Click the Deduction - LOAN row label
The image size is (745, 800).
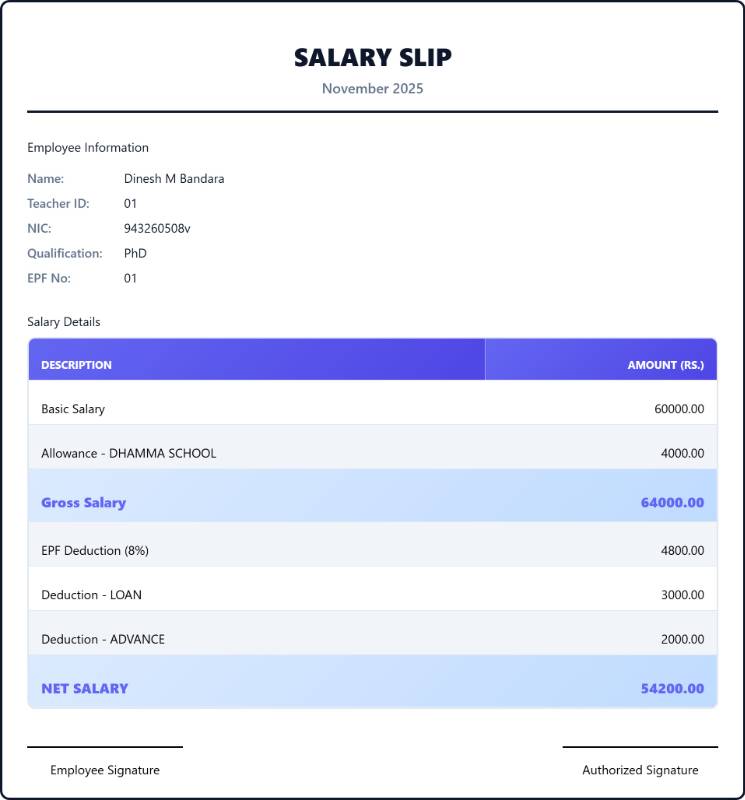click(x=91, y=595)
